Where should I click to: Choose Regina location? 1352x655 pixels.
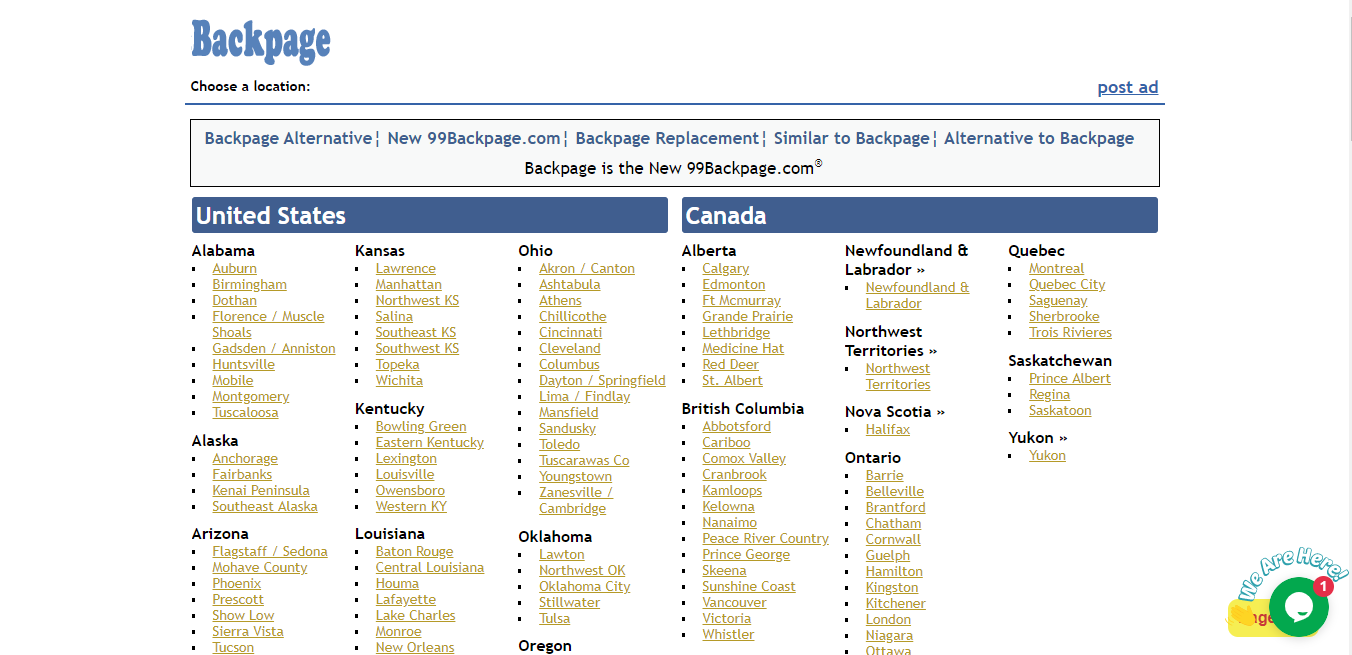(1049, 395)
